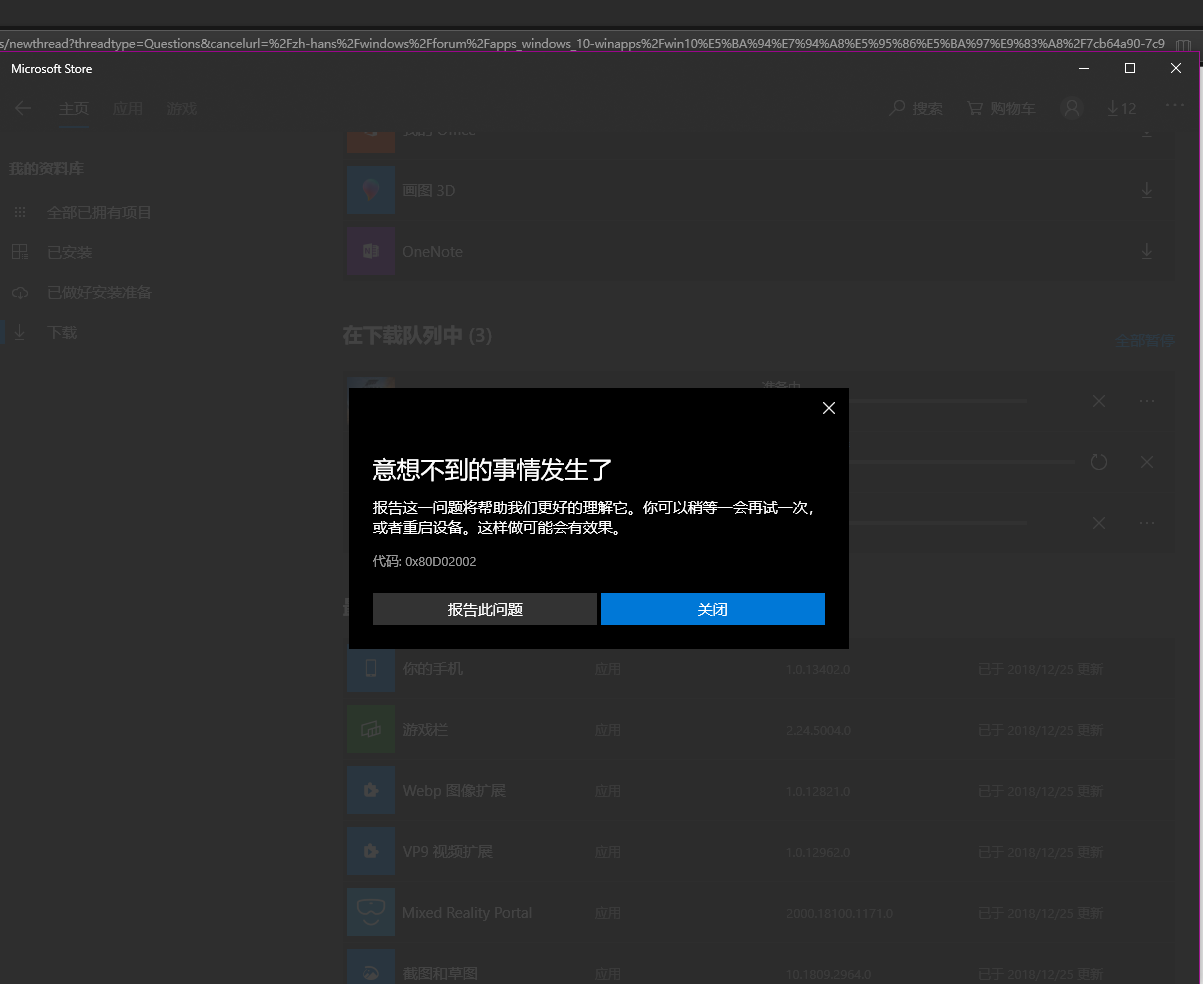Screen dimensions: 1203x984
Task: Click version 2.24.5004.0 of 游戏栏
Action: pyautogui.click(x=818, y=730)
